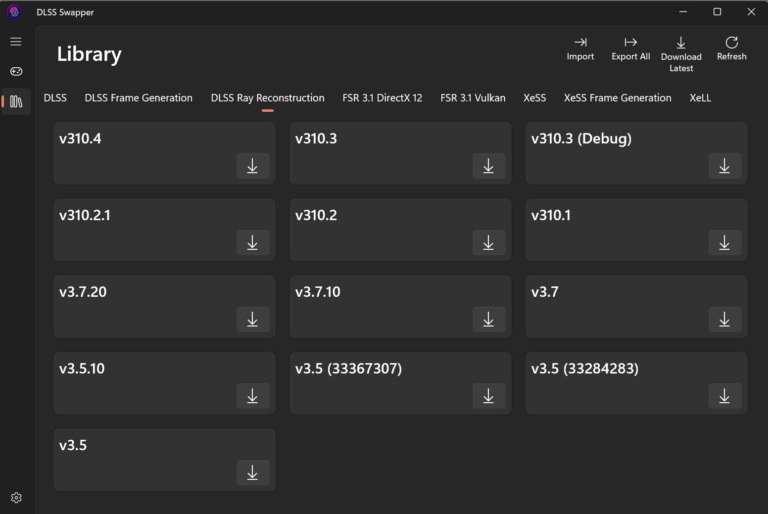Click the Import button
This screenshot has width=768, height=514.
580,49
